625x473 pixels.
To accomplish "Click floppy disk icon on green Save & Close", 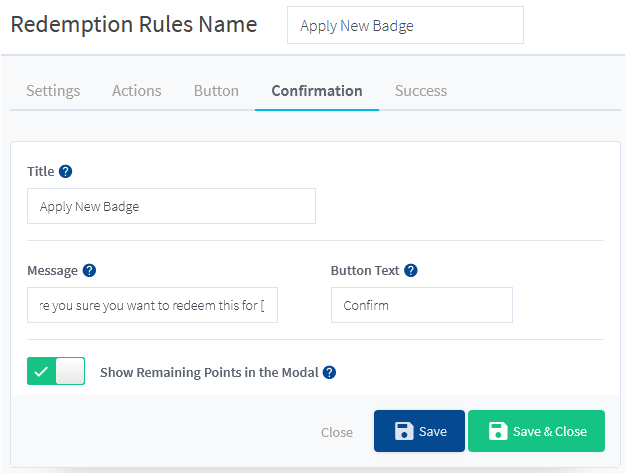I will [x=498, y=431].
